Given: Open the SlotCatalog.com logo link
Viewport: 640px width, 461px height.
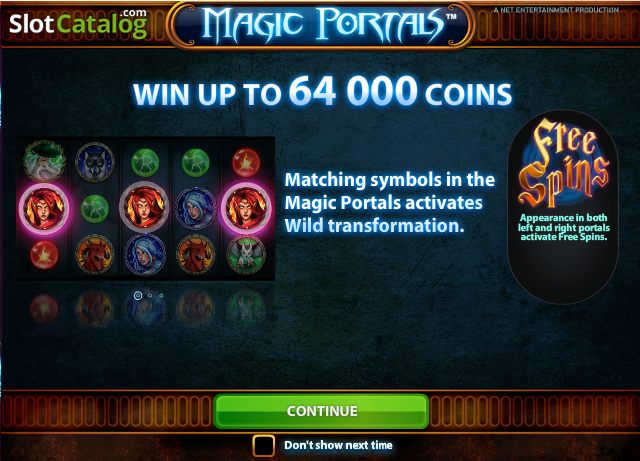Looking at the screenshot, I should pyautogui.click(x=78, y=23).
